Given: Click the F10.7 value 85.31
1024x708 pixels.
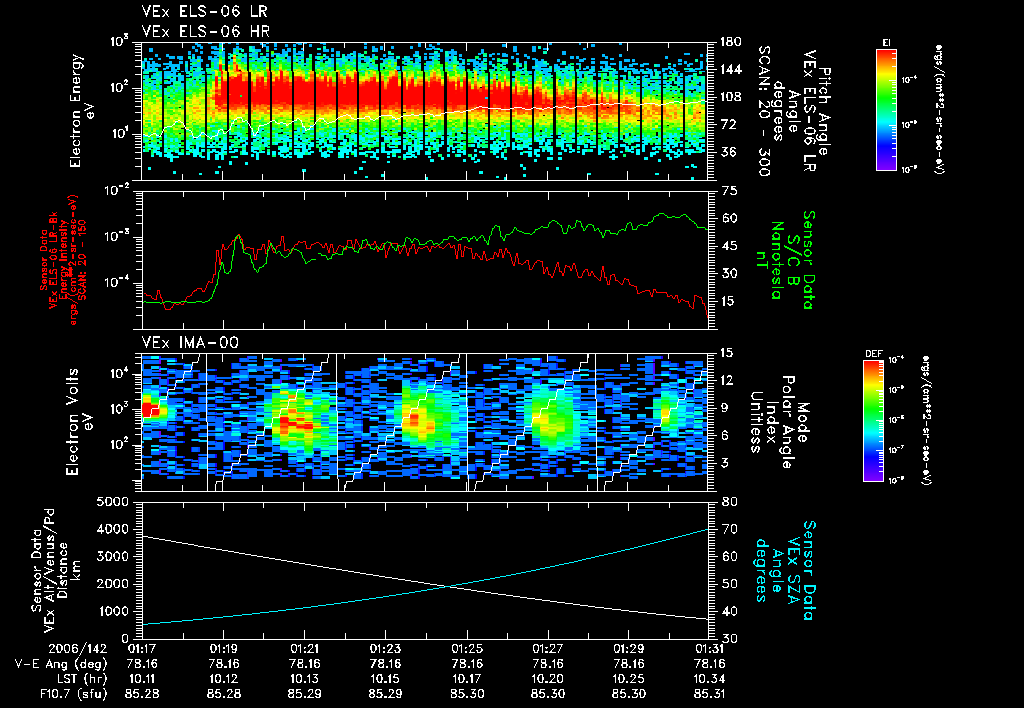Looking at the screenshot, I should click(x=709, y=694).
